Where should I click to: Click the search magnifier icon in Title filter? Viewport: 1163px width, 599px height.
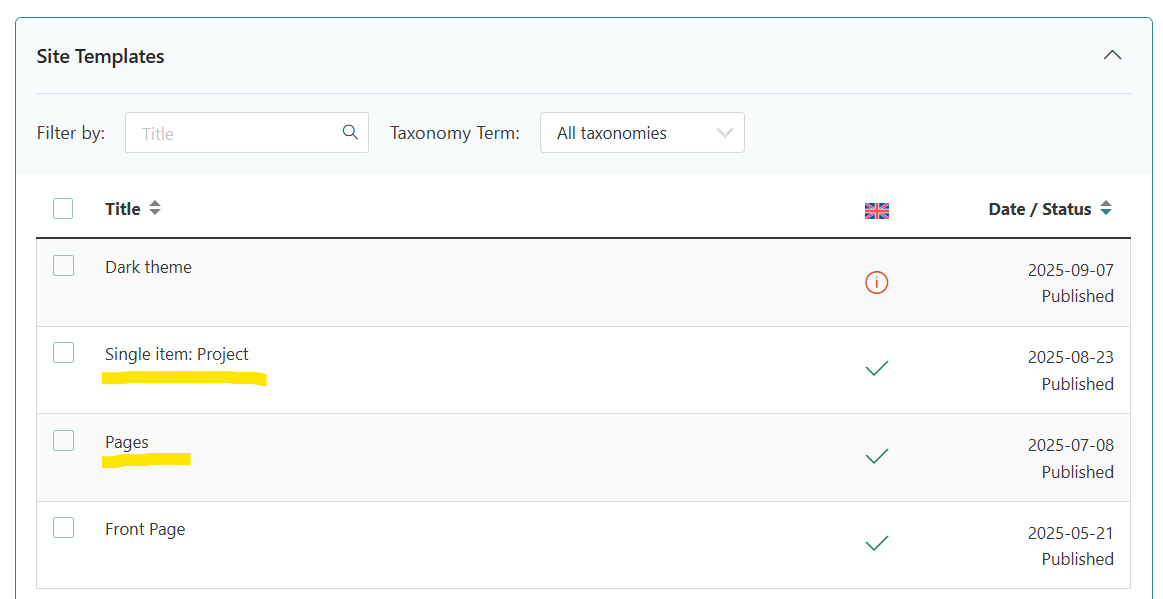pos(350,132)
